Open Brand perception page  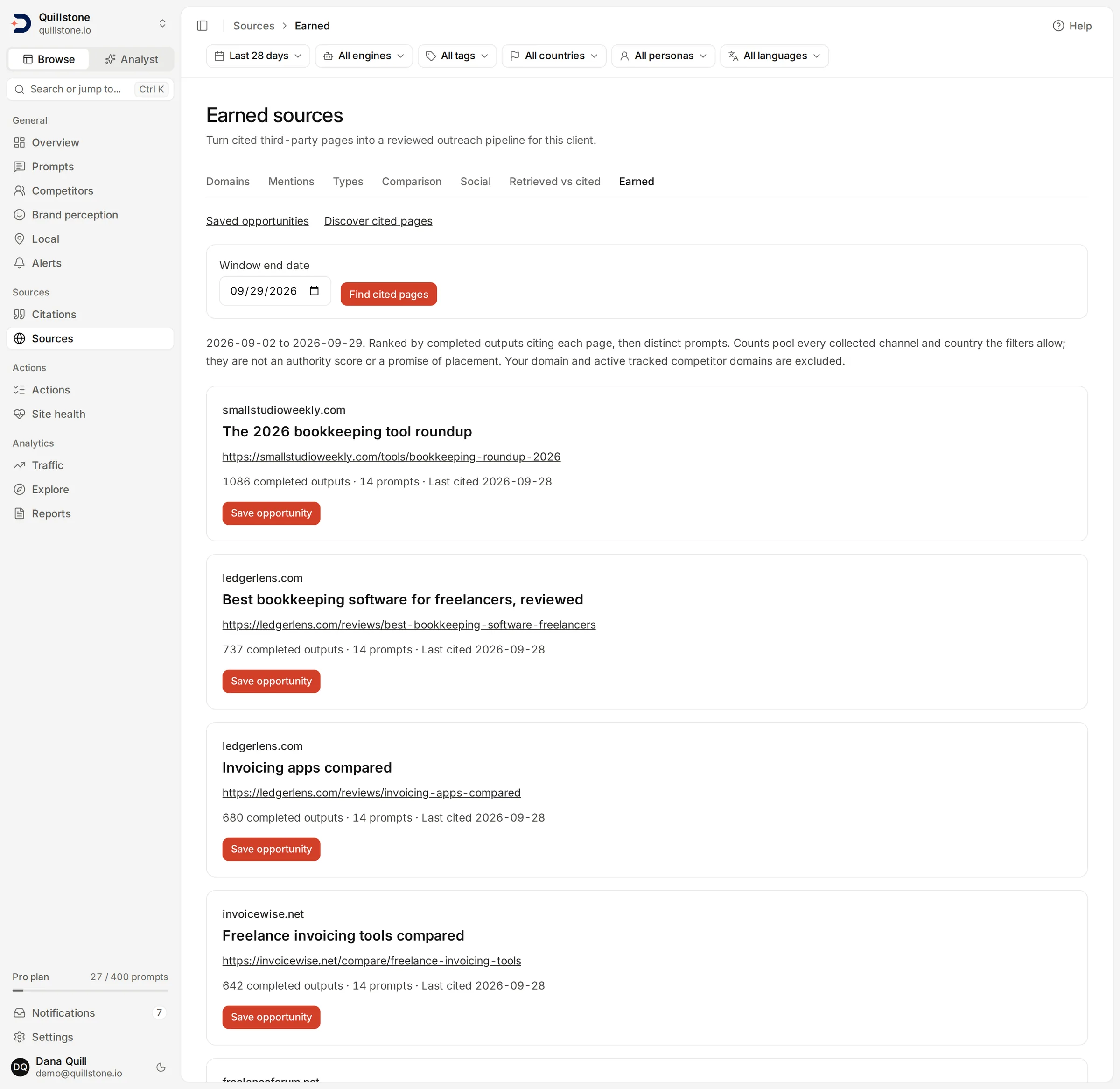(x=90, y=215)
